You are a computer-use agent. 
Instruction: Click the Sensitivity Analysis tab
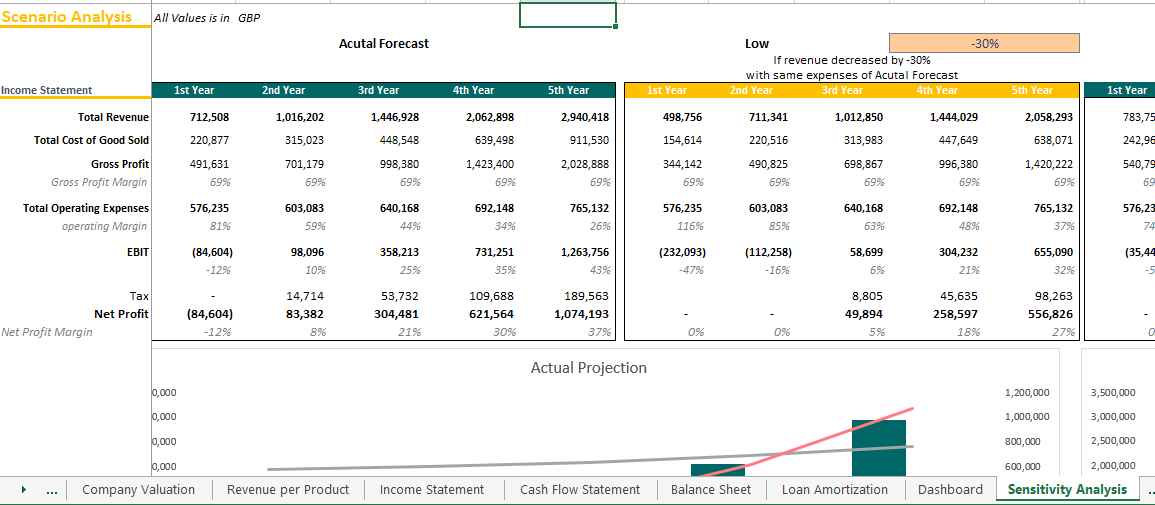click(1067, 490)
